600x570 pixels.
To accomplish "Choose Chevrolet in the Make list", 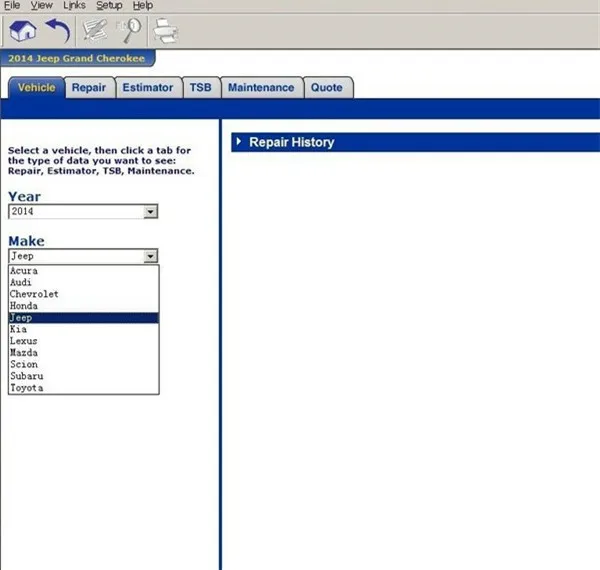I will (83, 294).
